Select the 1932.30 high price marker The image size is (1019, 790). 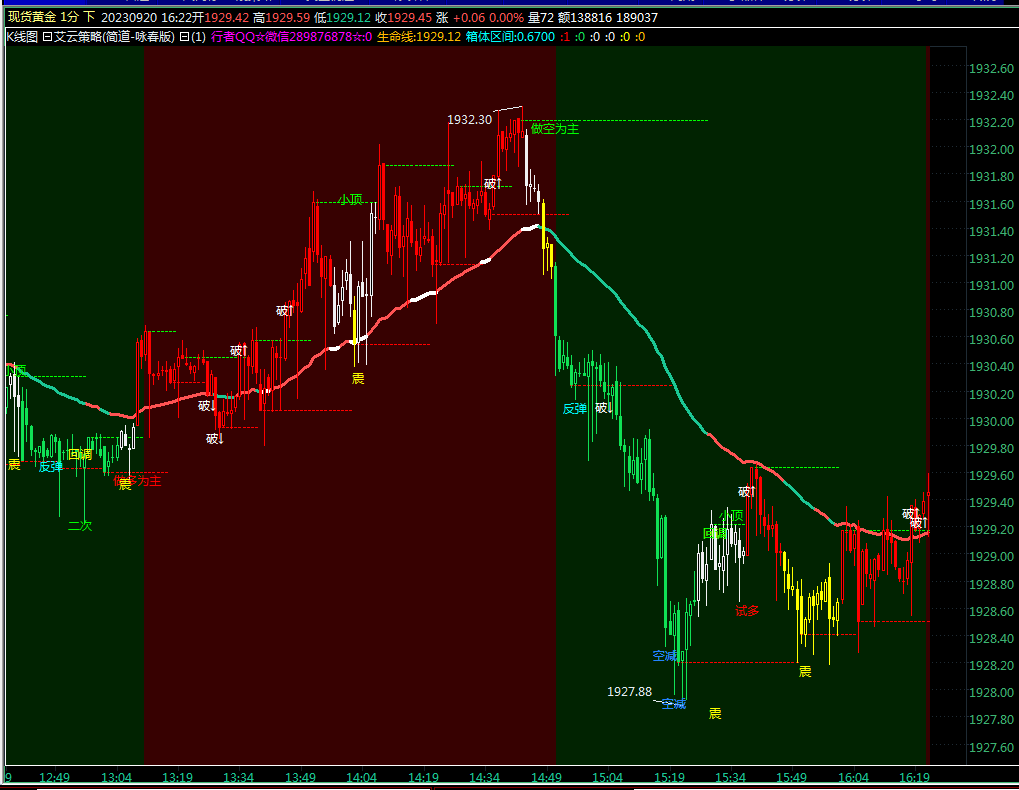469,120
